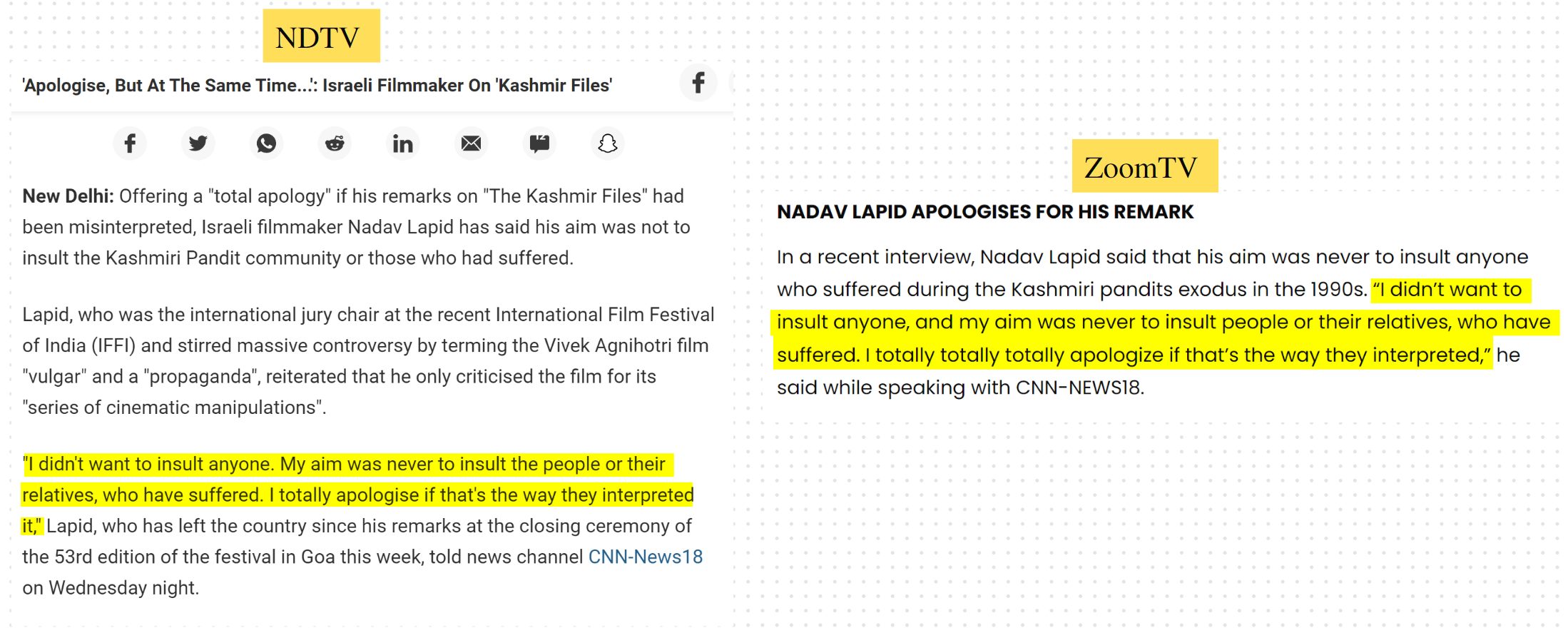The height and width of the screenshot is (633, 1568).
Task: Click paragraph mentioning International Film Festival of India
Action: point(368,361)
